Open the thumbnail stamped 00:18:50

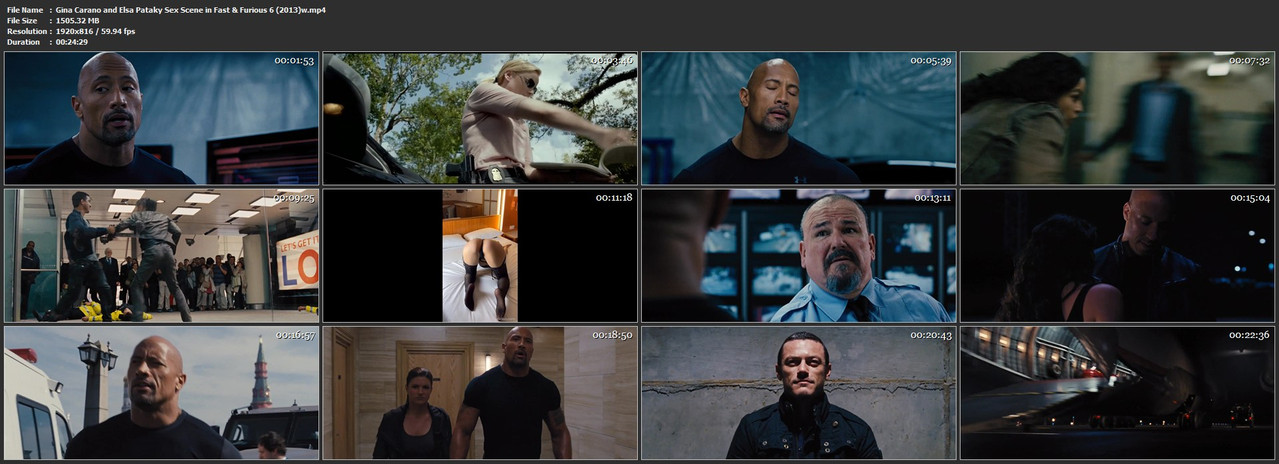pyautogui.click(x=480, y=392)
